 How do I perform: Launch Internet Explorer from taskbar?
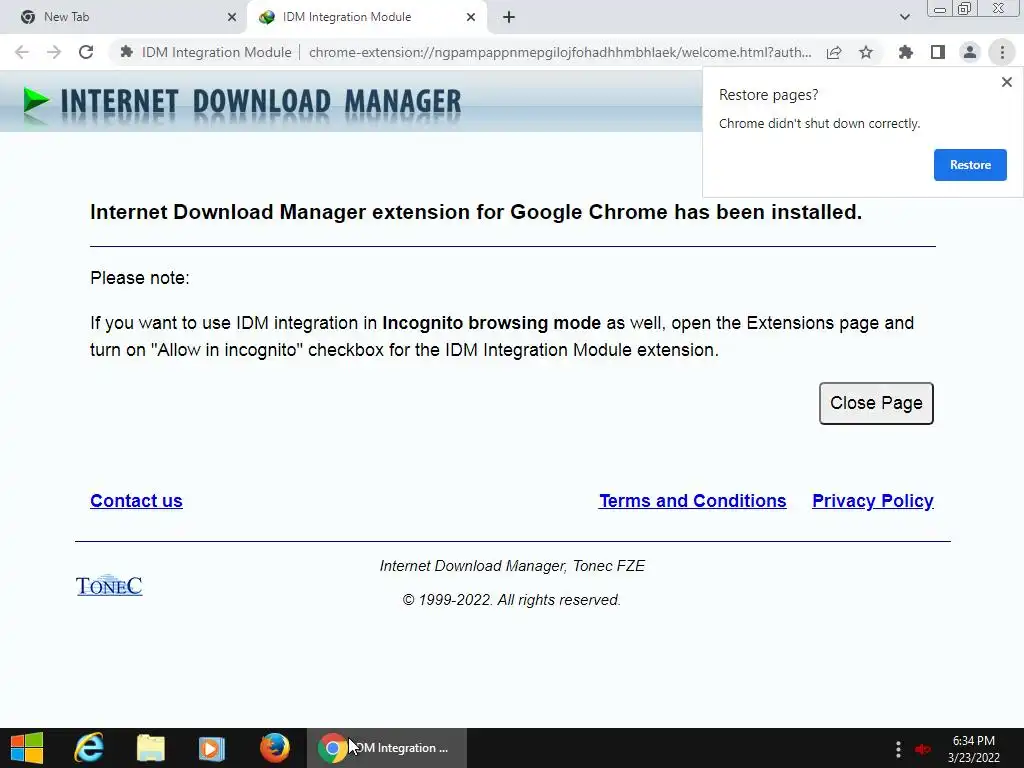click(89, 748)
